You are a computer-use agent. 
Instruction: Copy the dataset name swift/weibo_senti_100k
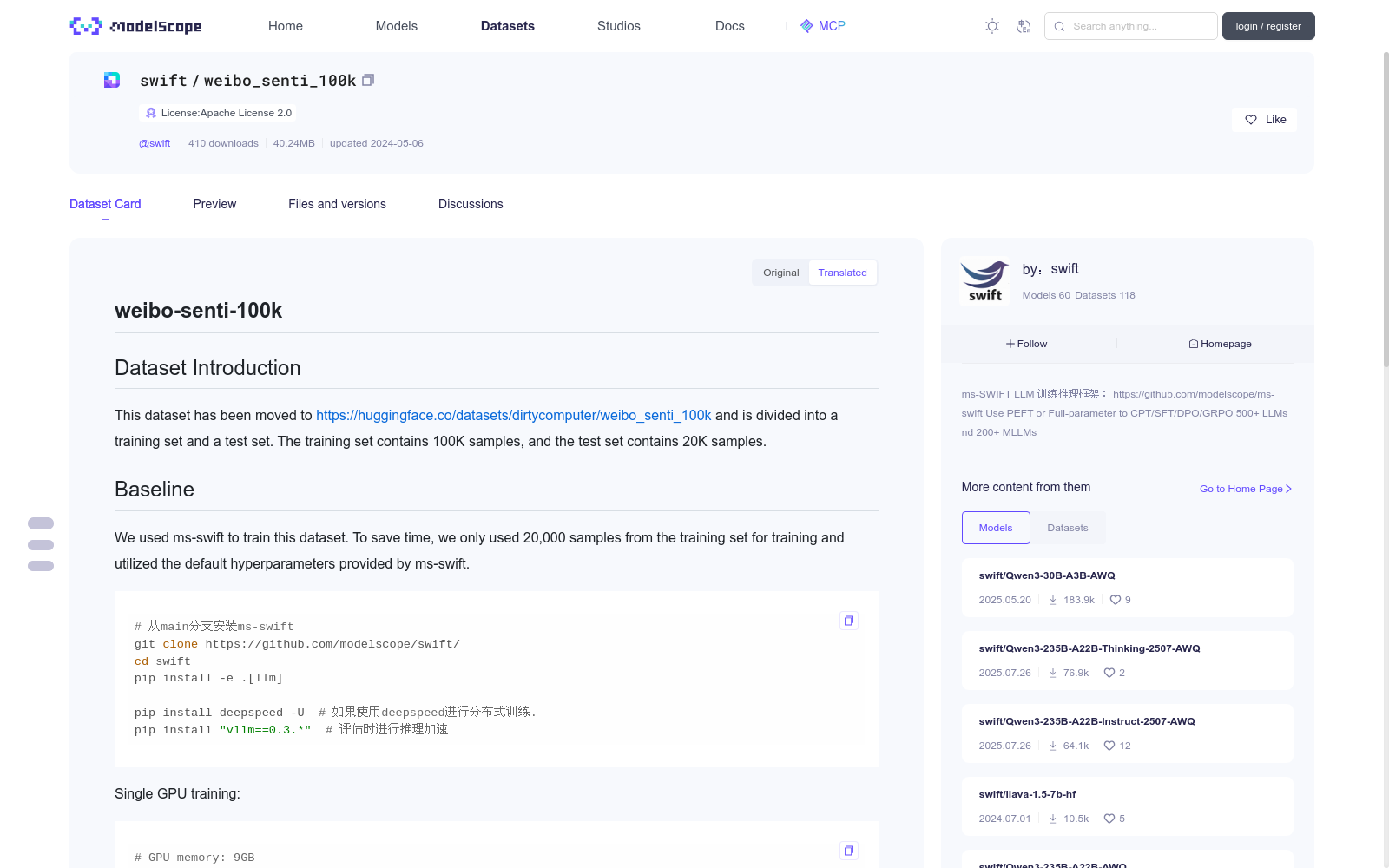click(x=368, y=80)
